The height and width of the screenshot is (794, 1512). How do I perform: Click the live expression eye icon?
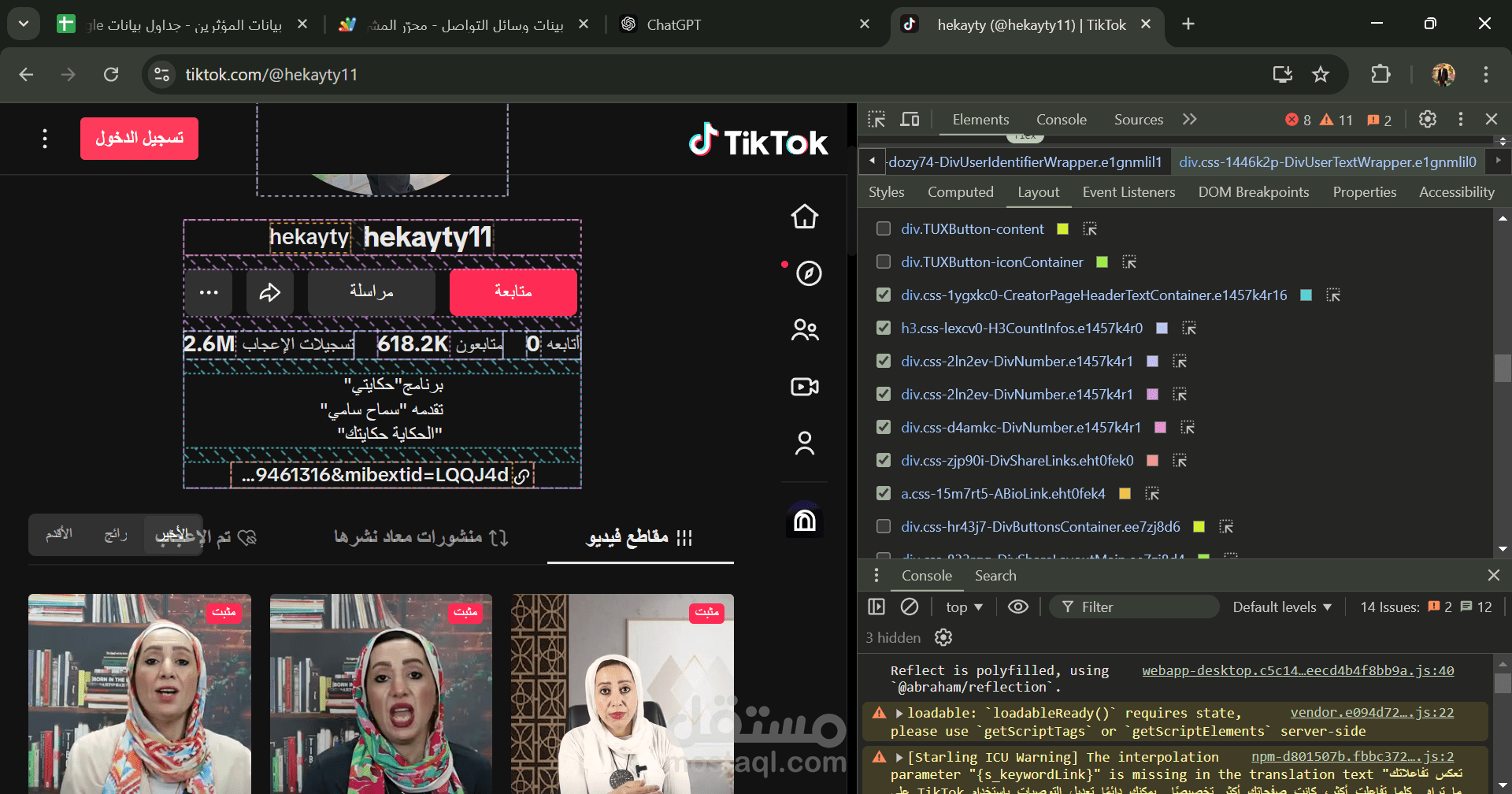1017,607
